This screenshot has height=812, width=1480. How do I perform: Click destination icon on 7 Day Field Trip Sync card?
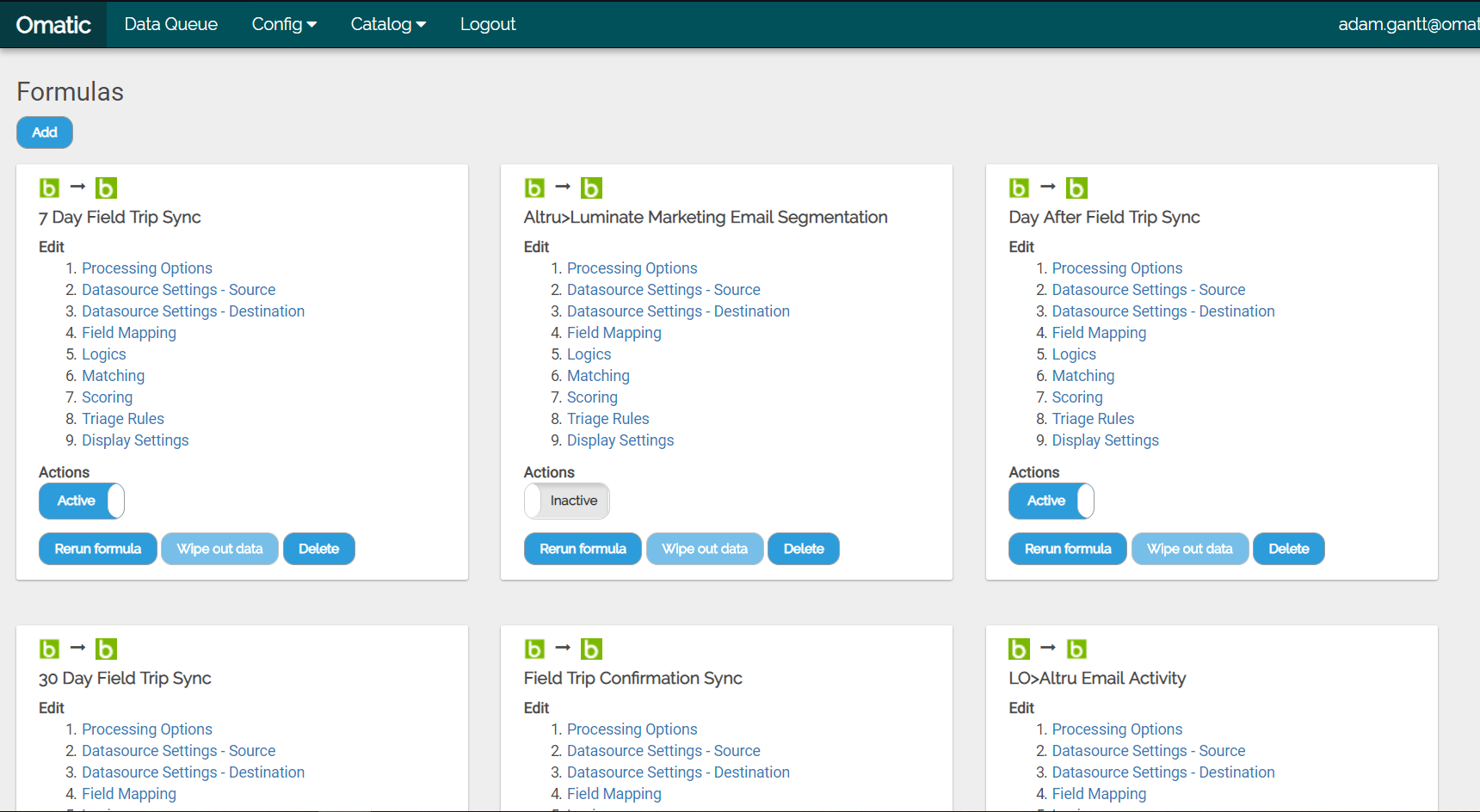pos(106,188)
